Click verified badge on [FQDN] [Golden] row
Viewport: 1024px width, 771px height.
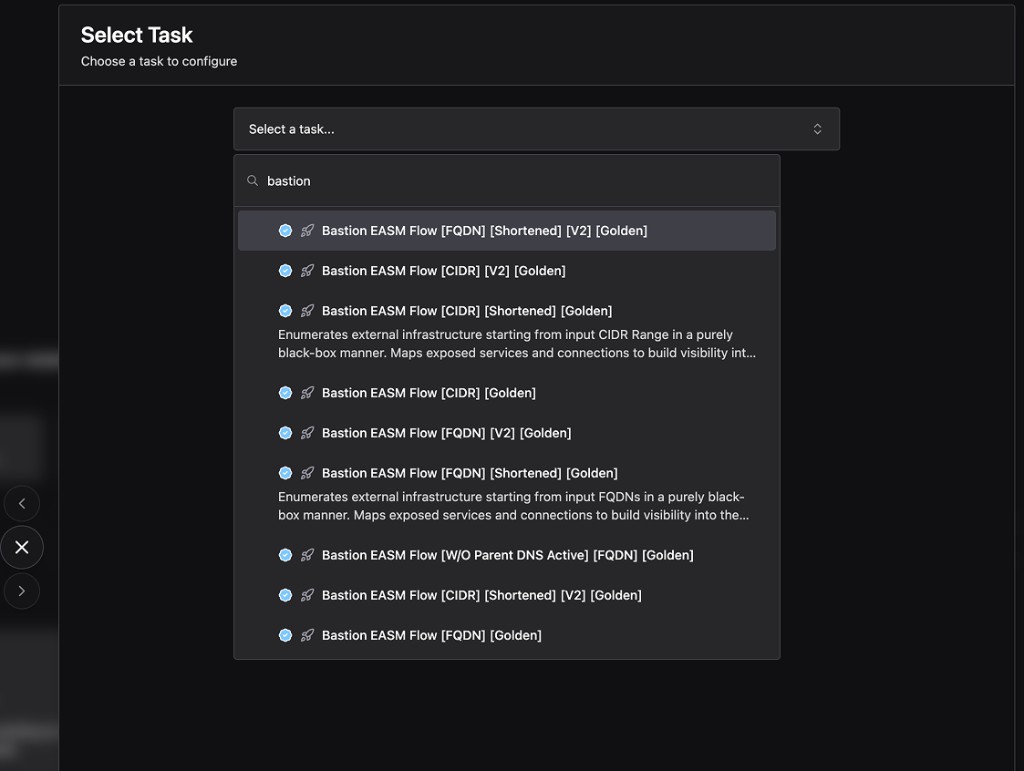(x=285, y=635)
